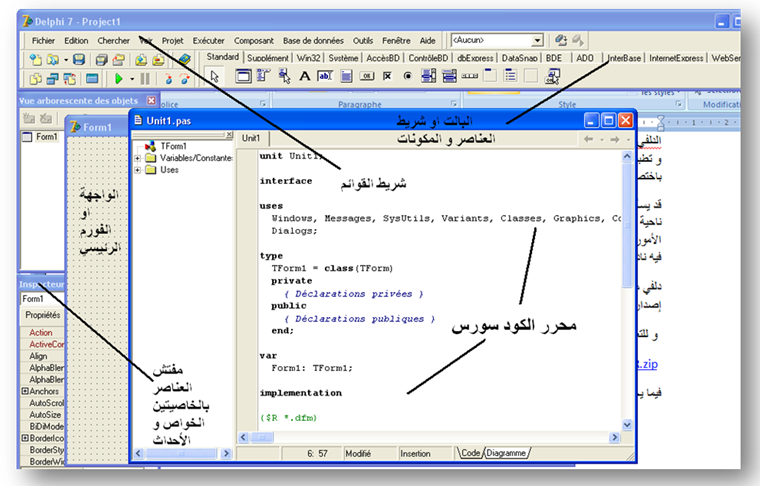760x486 pixels.
Task: Select Form1 in the object tree view
Action: [x=47, y=137]
